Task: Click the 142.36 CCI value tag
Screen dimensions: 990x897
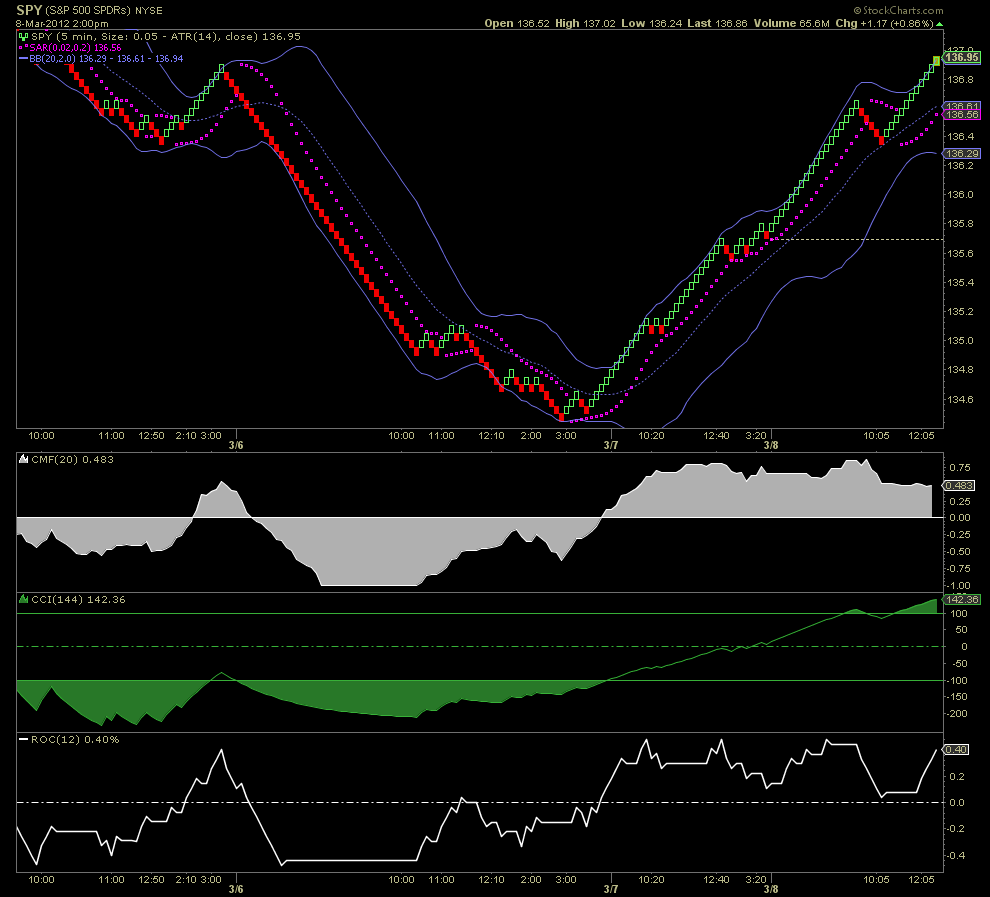Action: pyautogui.click(x=962, y=600)
